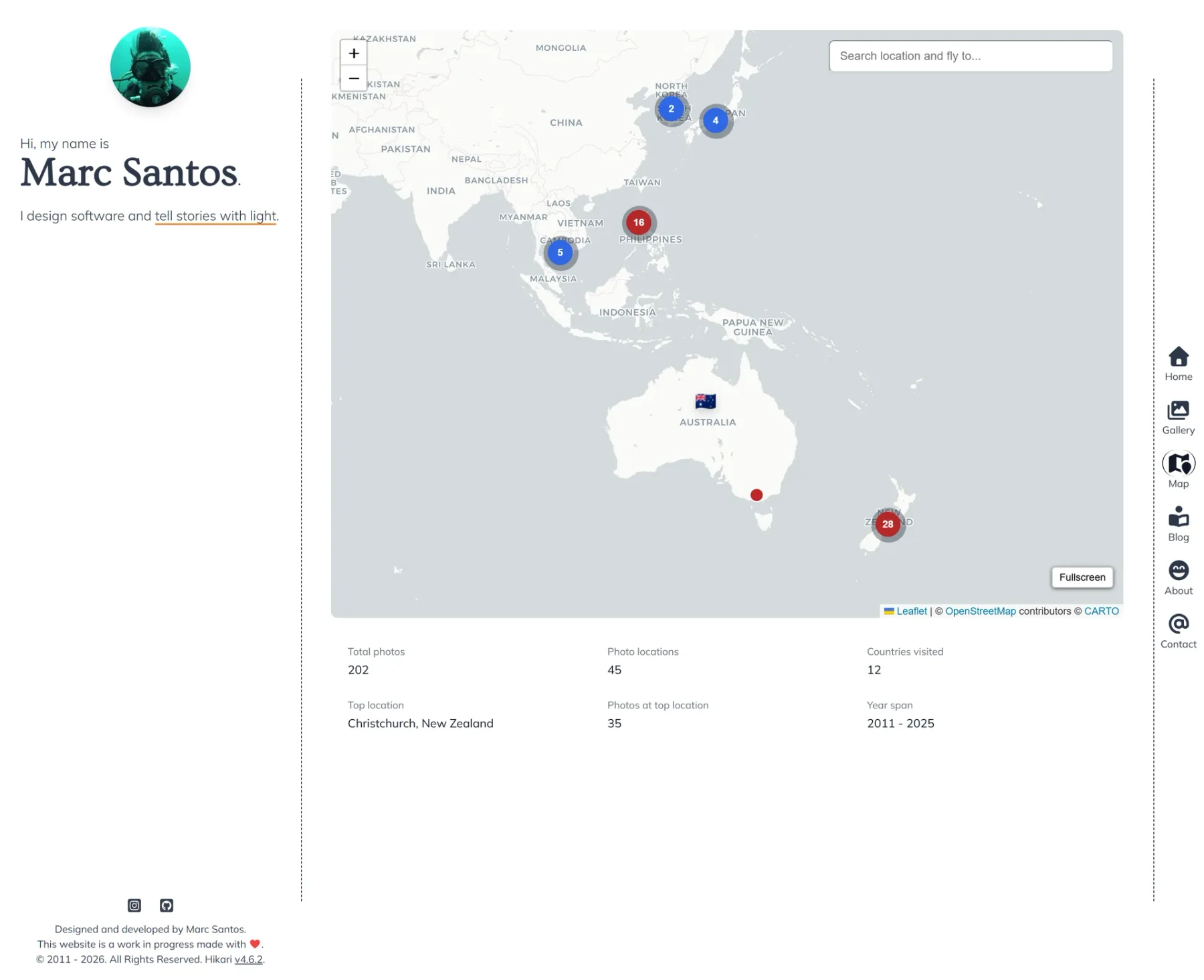Click the location search field
Screen dimensions: 1204x980
click(x=970, y=56)
